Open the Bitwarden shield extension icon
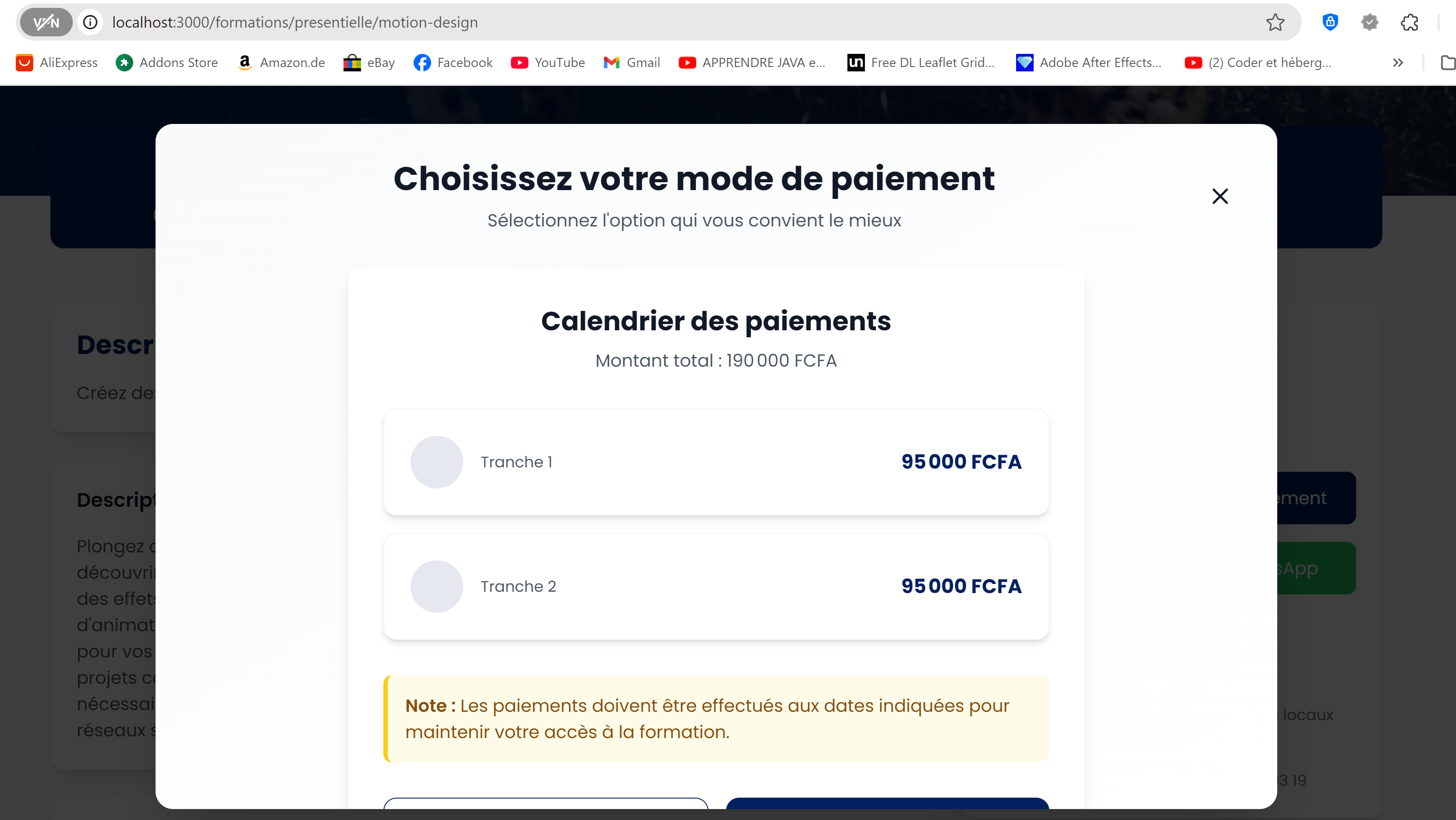This screenshot has width=1456, height=820. (1330, 22)
